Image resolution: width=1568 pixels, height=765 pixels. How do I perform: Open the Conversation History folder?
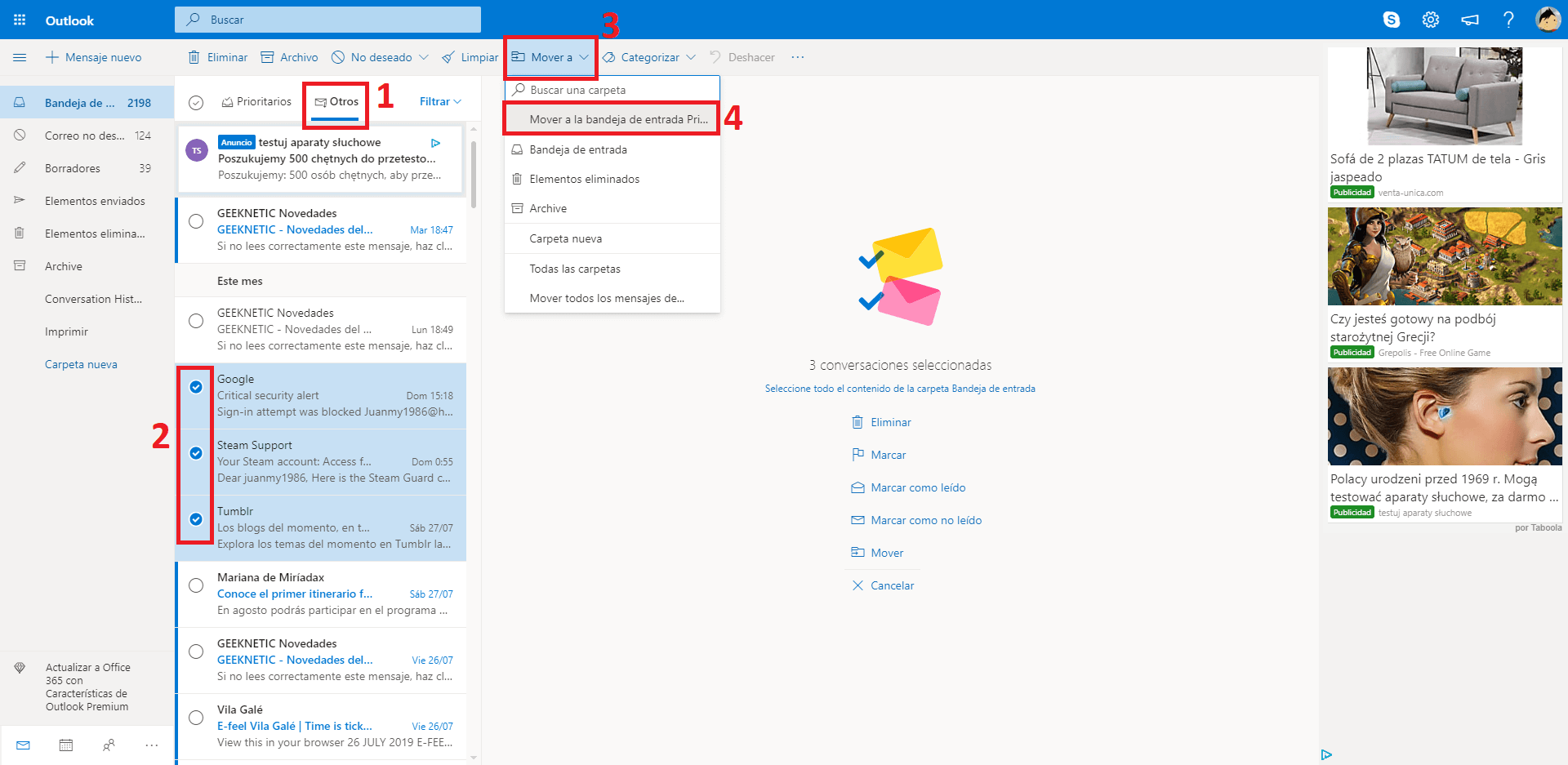tap(87, 299)
